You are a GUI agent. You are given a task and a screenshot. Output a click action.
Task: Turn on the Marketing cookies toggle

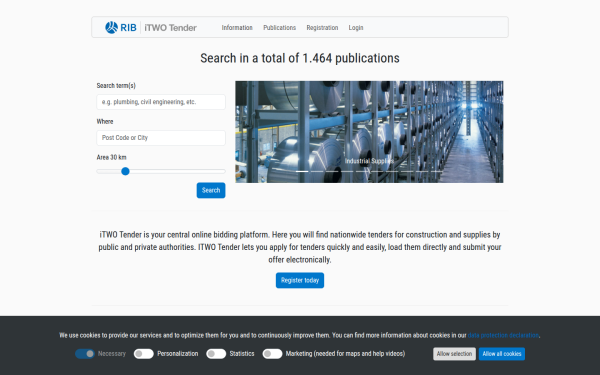[272, 354]
